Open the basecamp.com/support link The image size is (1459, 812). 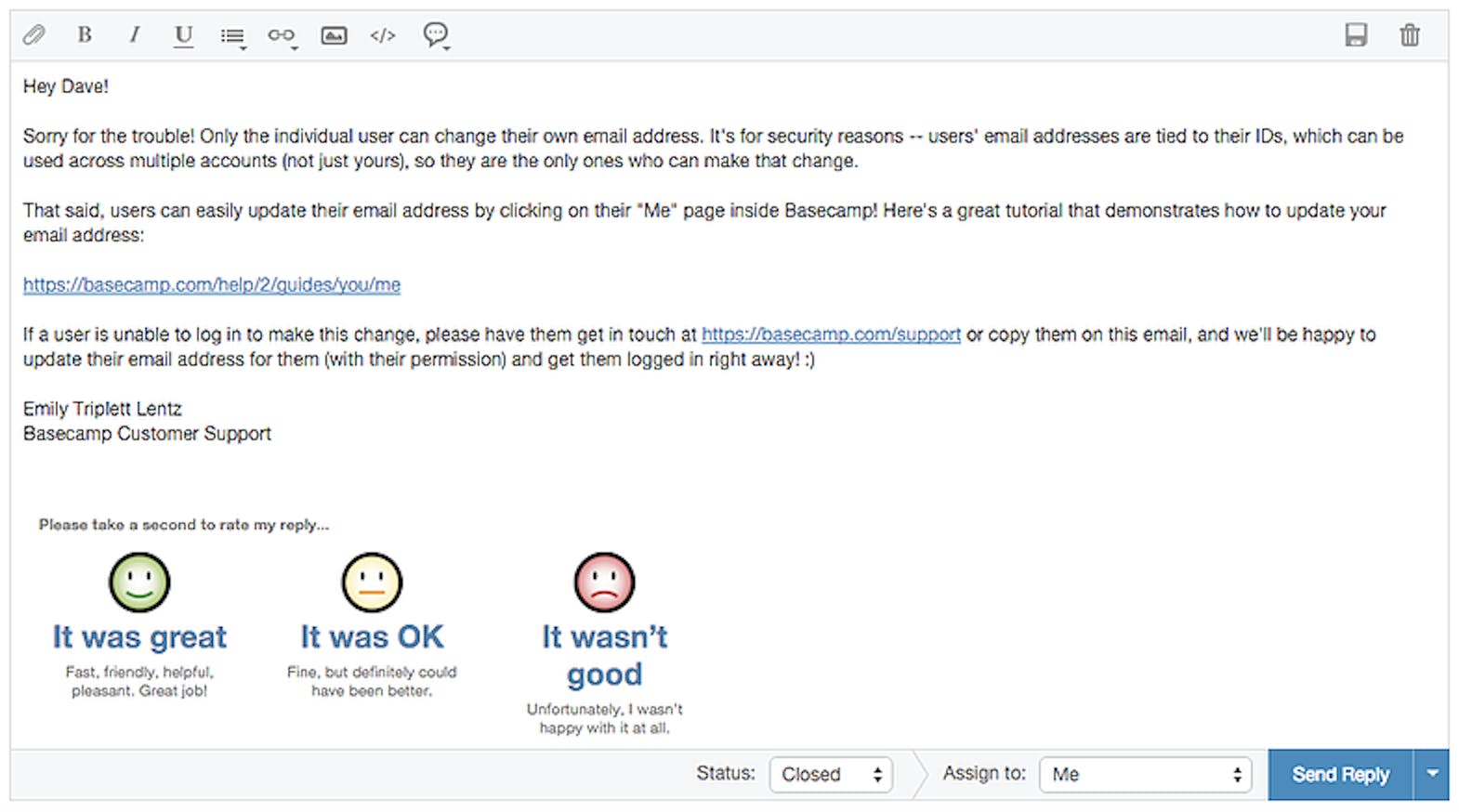(x=831, y=334)
